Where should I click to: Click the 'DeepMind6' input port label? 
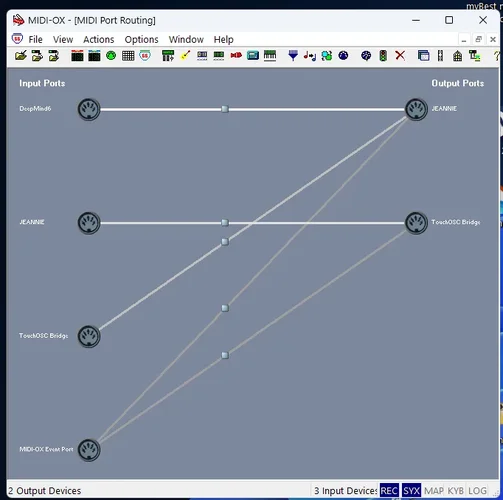[x=35, y=109]
